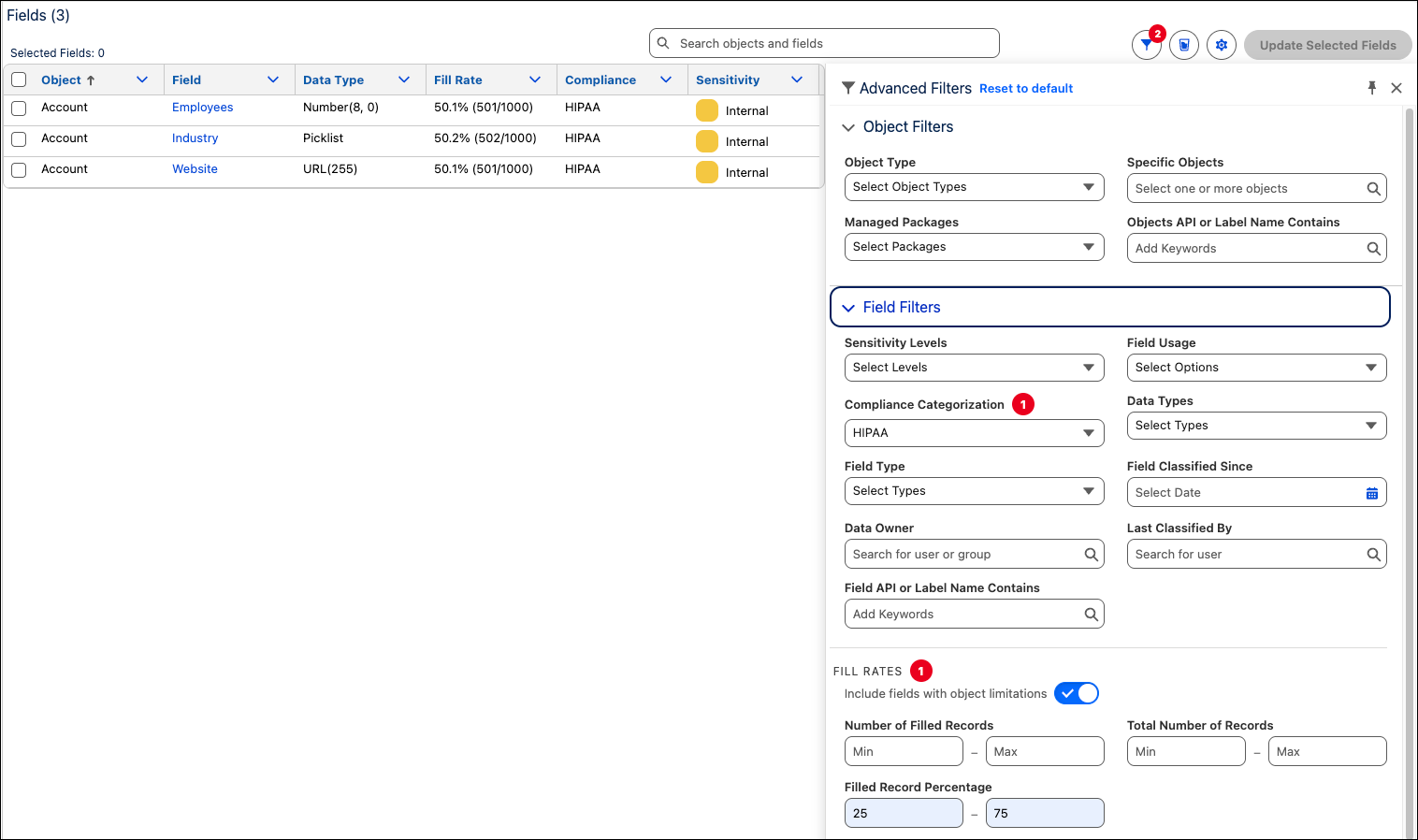Open the Sensitivity Levels dropdown
The image size is (1418, 840).
(974, 368)
